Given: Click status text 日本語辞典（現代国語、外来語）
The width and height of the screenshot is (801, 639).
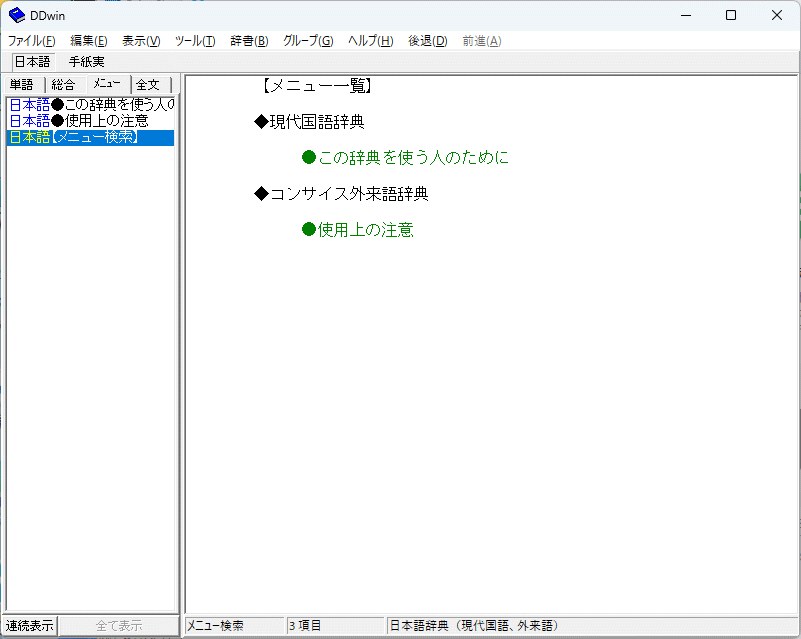Looking at the screenshot, I should [474, 626].
